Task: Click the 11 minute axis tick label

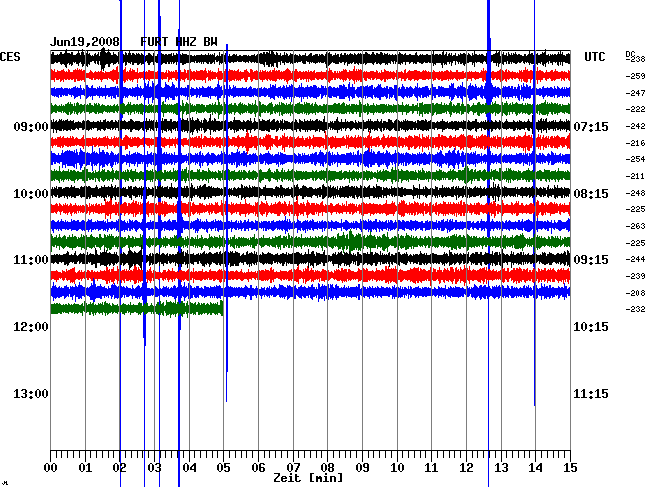Action: (x=431, y=468)
